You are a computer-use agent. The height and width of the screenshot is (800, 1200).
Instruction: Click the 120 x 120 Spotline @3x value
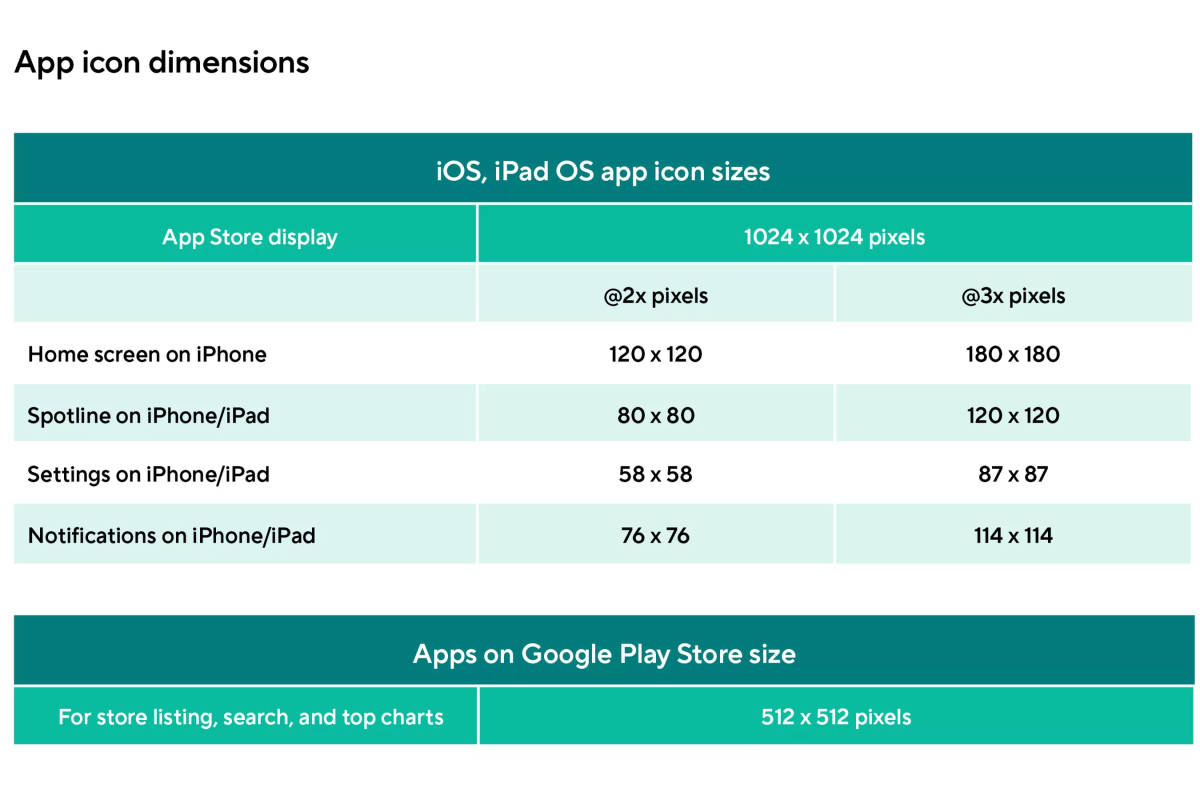[1013, 415]
